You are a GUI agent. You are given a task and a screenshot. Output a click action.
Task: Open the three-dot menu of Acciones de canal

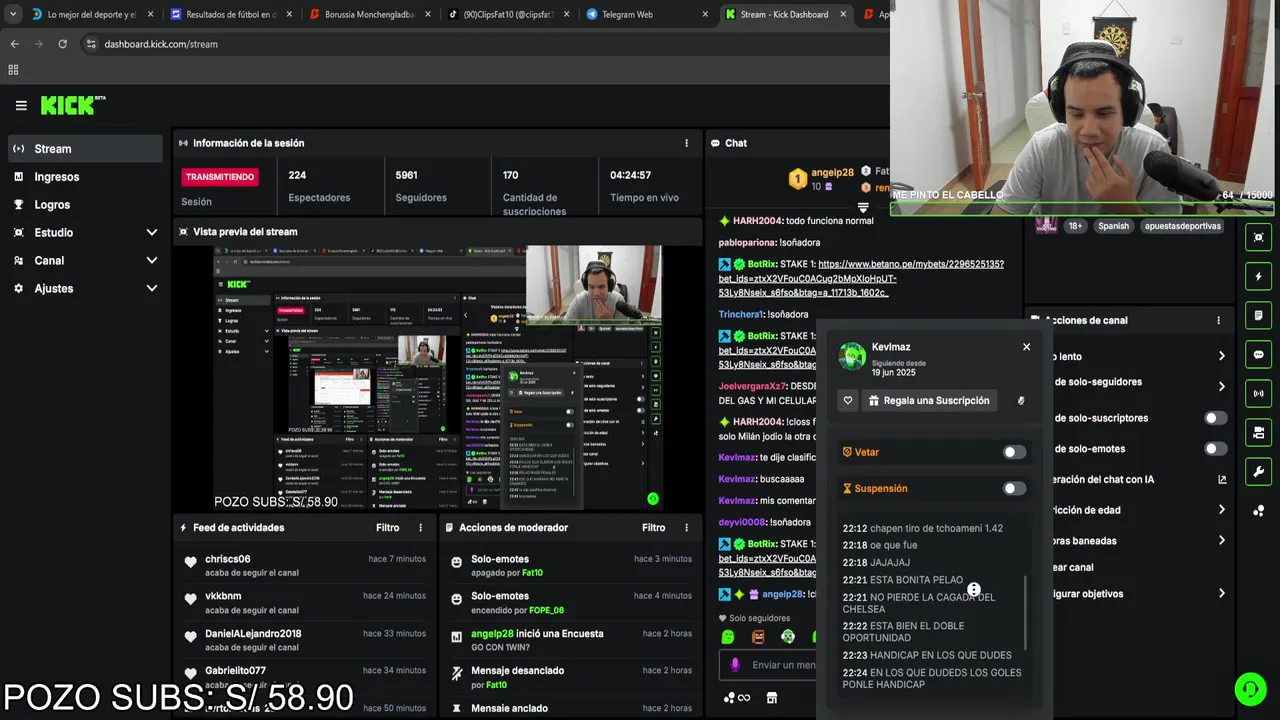(x=1218, y=320)
